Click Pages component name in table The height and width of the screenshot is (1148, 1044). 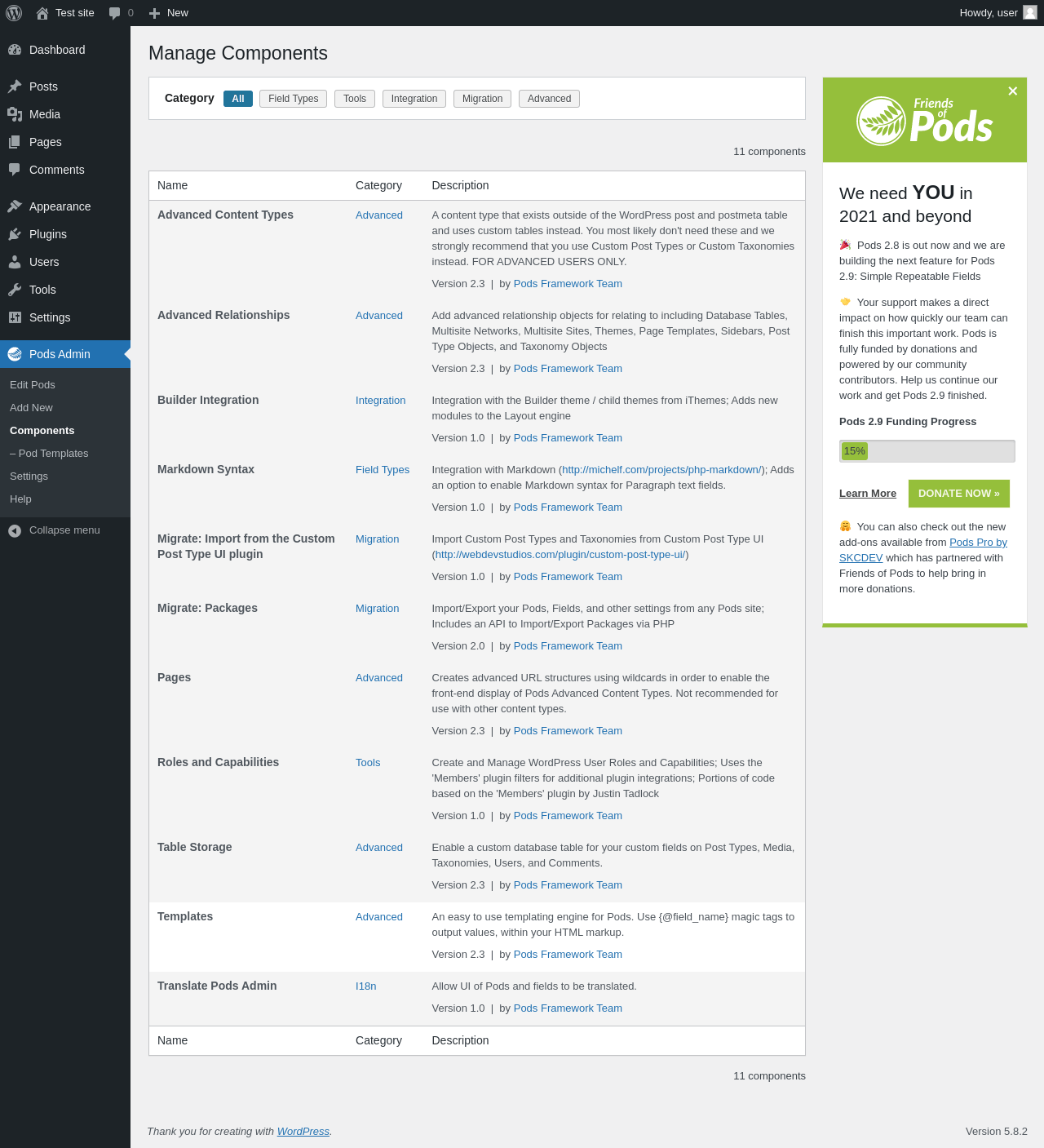click(x=174, y=677)
